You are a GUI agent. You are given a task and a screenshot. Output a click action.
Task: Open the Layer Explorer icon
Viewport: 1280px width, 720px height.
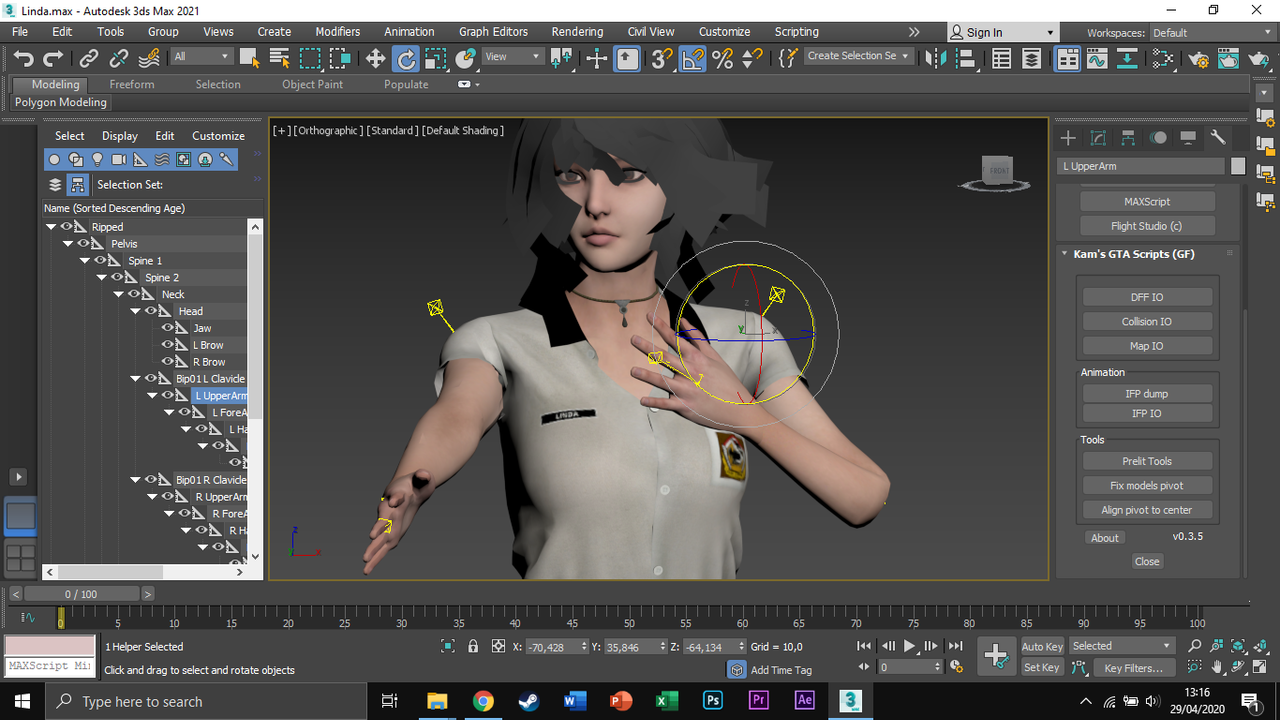click(x=1032, y=58)
